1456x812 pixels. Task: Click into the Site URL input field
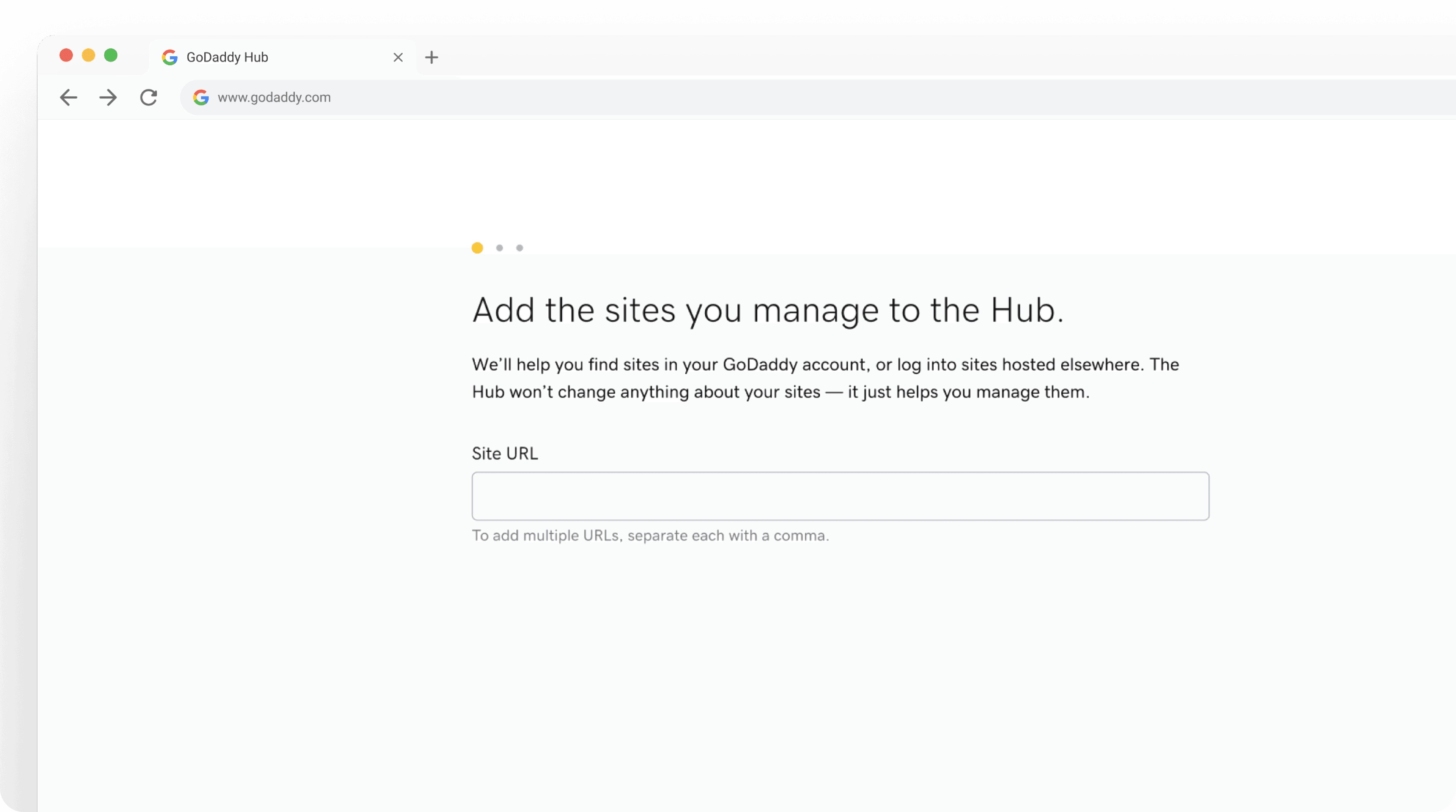840,496
